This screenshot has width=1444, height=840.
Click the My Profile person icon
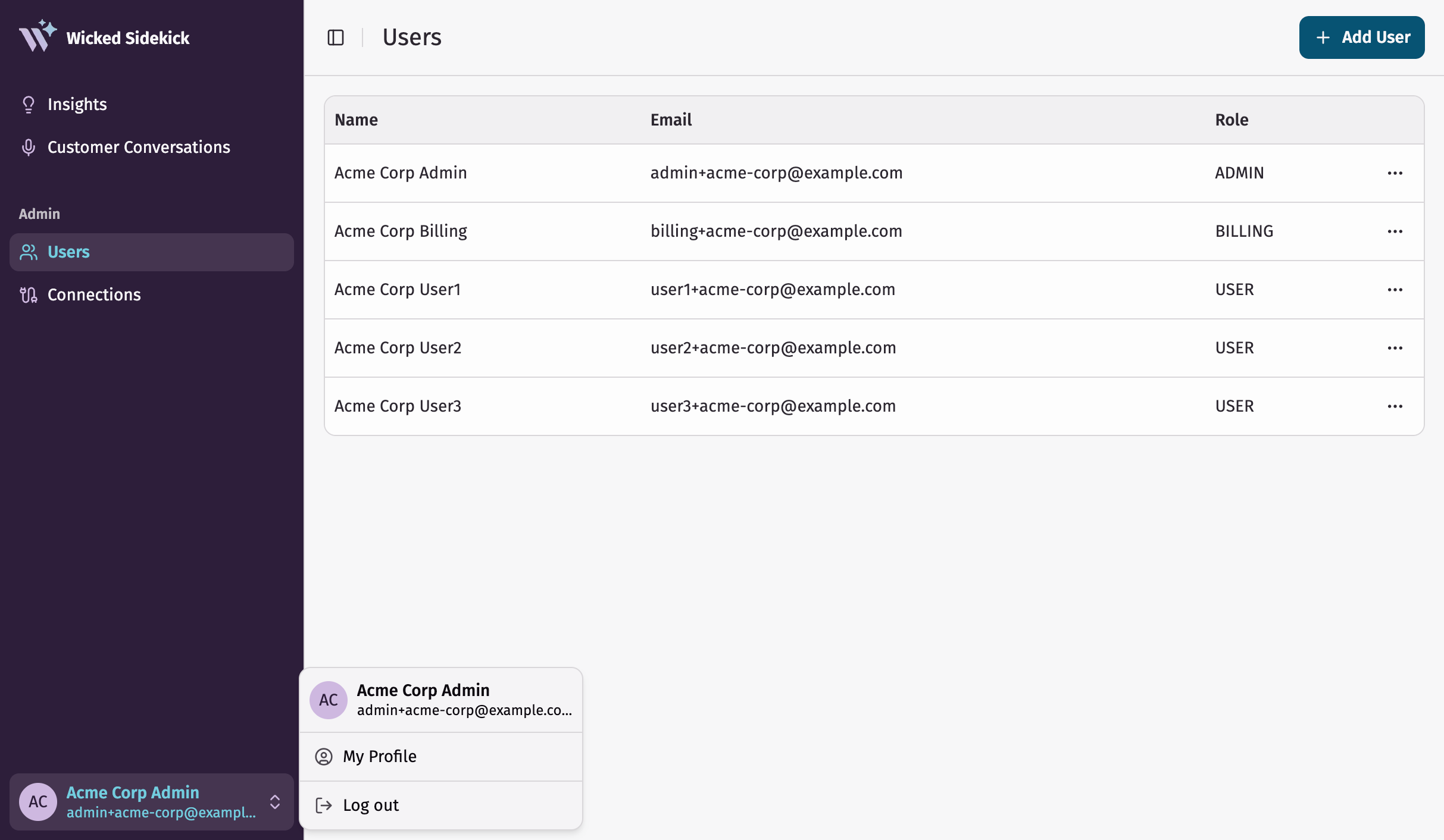(323, 757)
